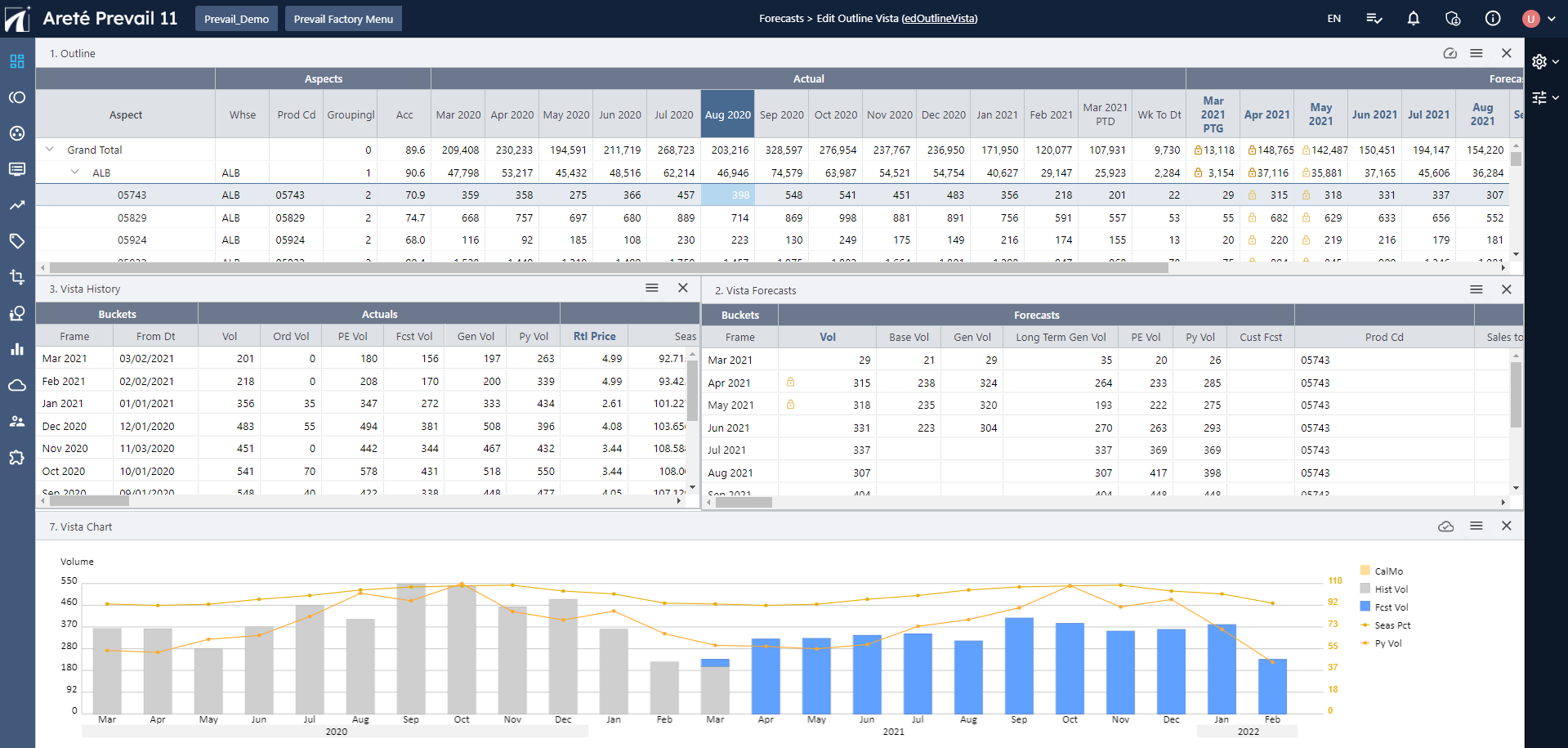Select the Aug 2020 column header

coord(726,114)
